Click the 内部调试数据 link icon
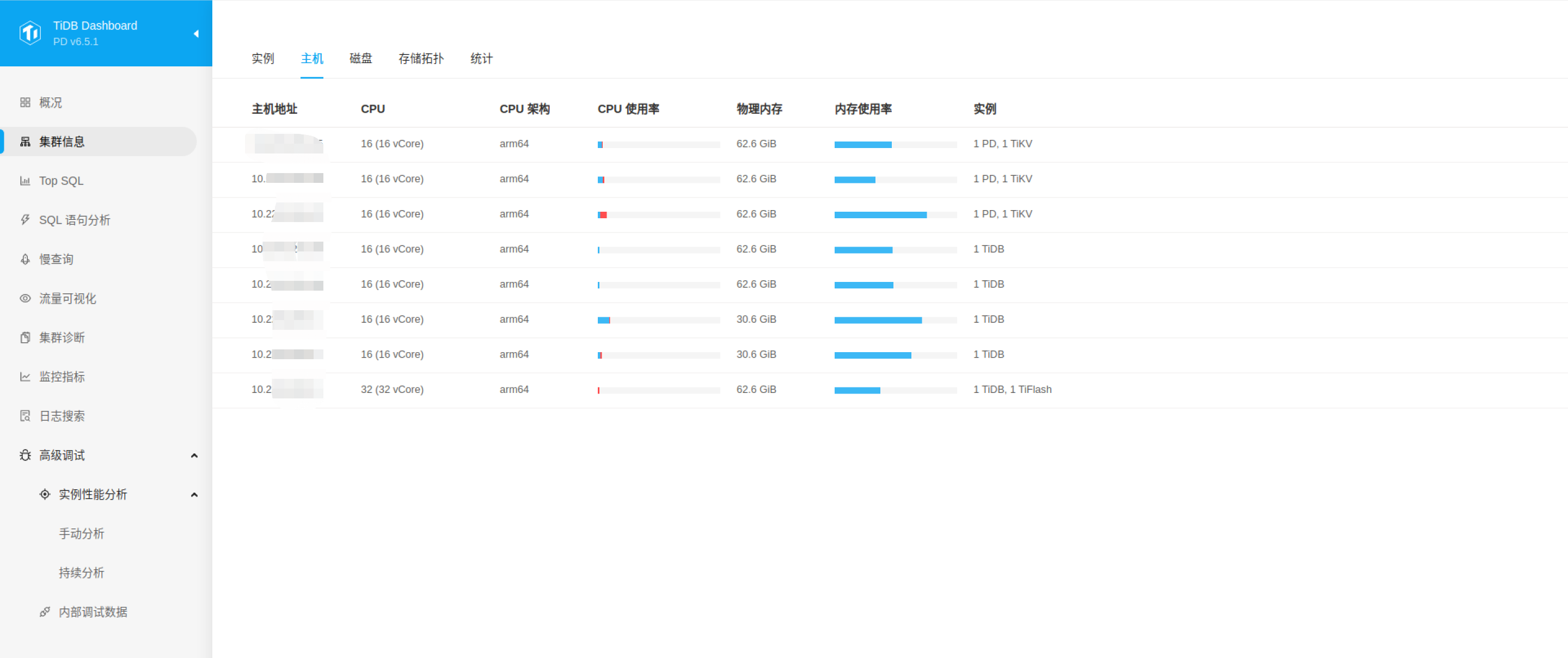 (x=45, y=612)
